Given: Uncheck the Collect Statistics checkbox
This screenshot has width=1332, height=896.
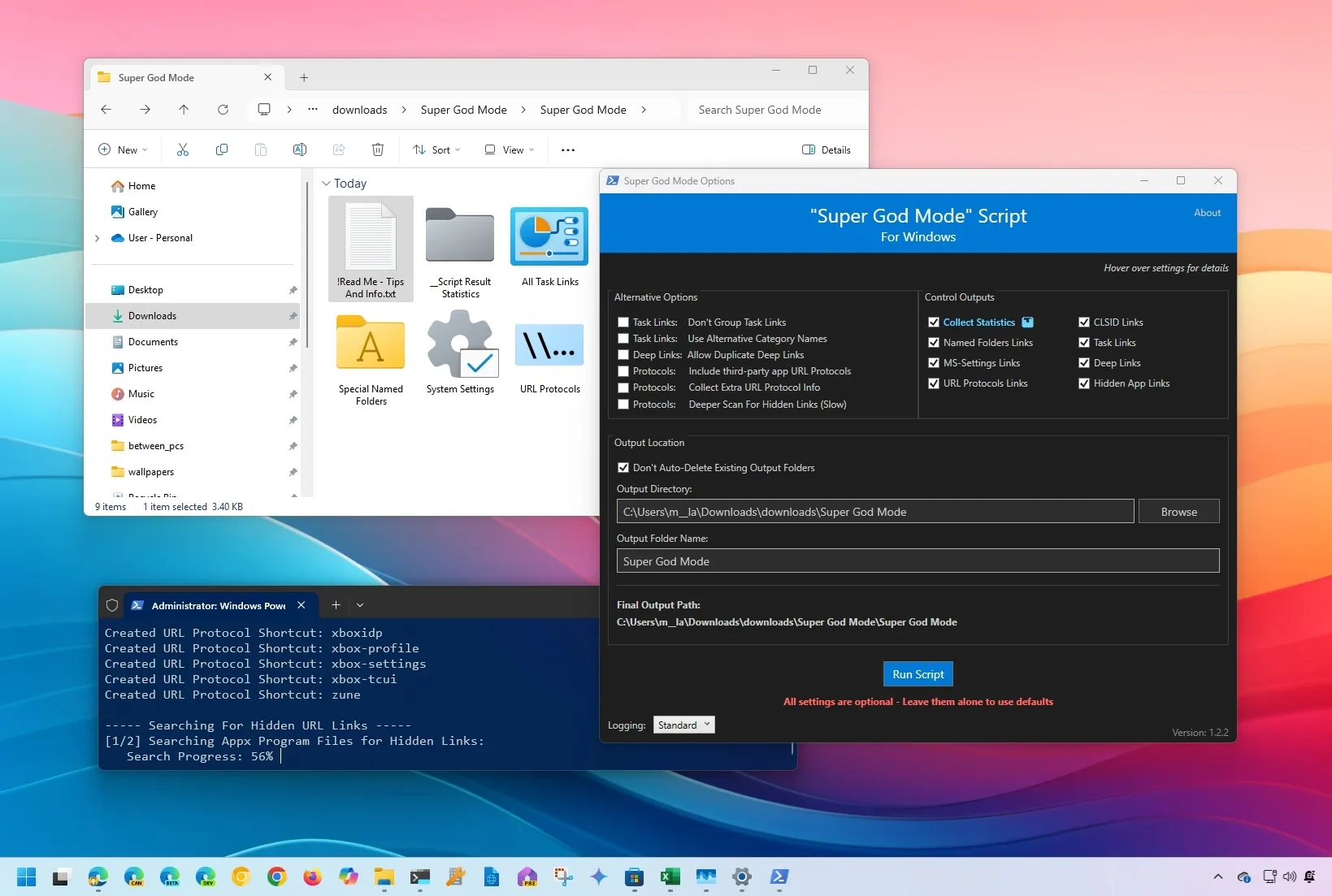Looking at the screenshot, I should pos(934,322).
